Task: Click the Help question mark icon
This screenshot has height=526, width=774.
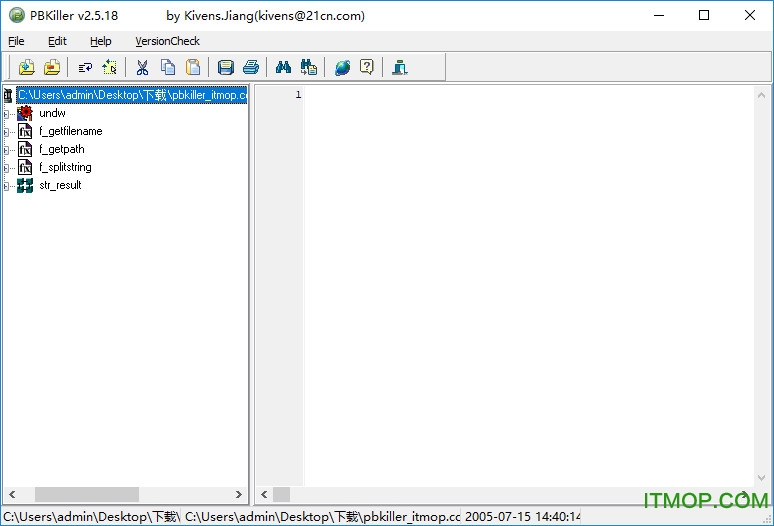Action: pos(367,67)
